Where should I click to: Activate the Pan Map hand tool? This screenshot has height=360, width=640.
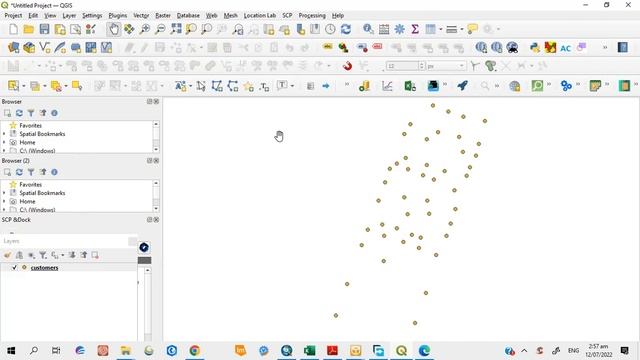[114, 29]
